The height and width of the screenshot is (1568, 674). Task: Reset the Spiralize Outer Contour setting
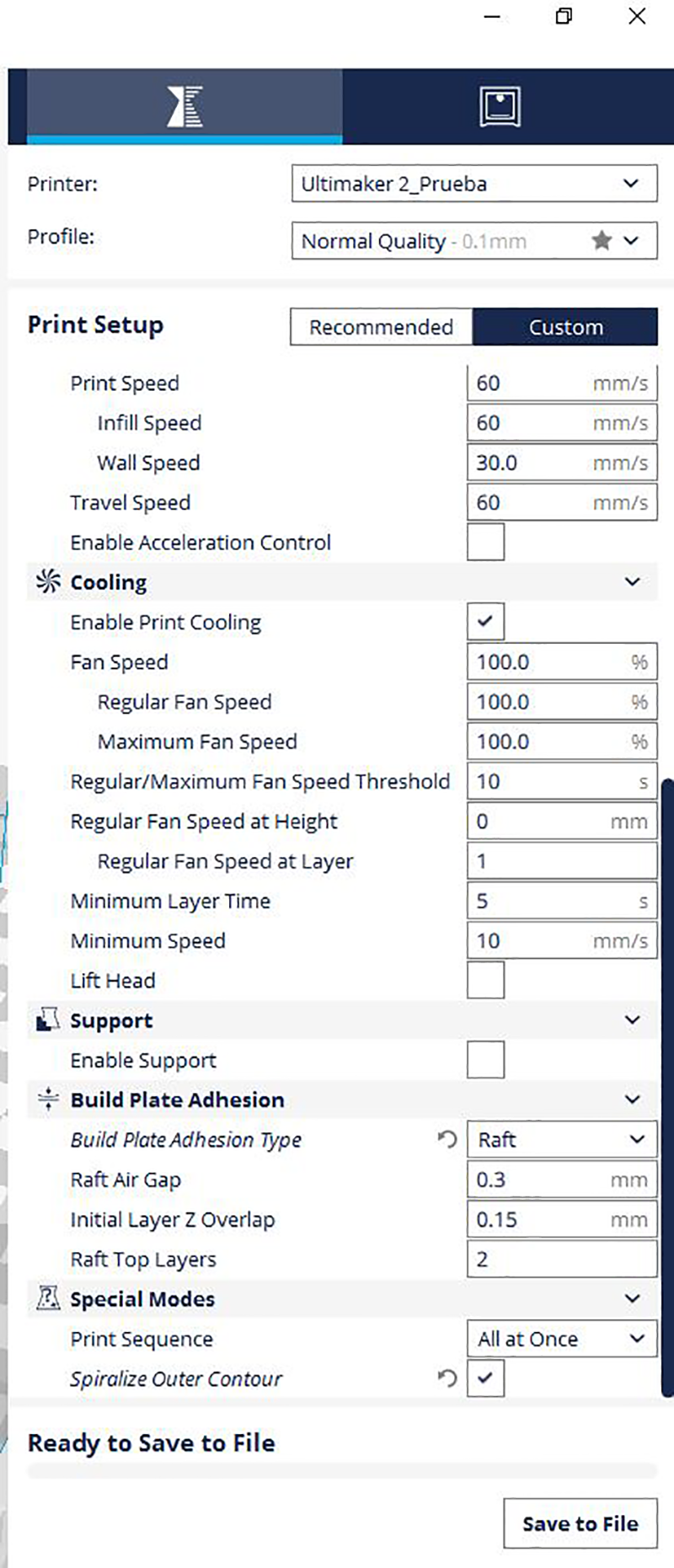(x=447, y=1378)
